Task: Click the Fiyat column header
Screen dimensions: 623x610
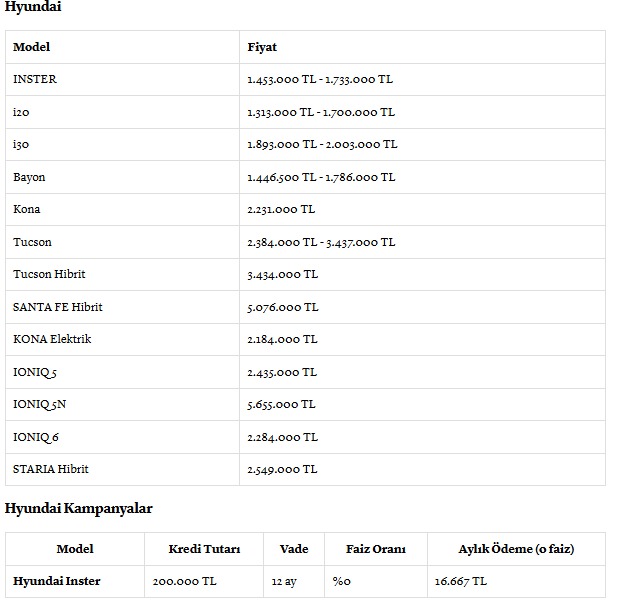Action: click(262, 47)
